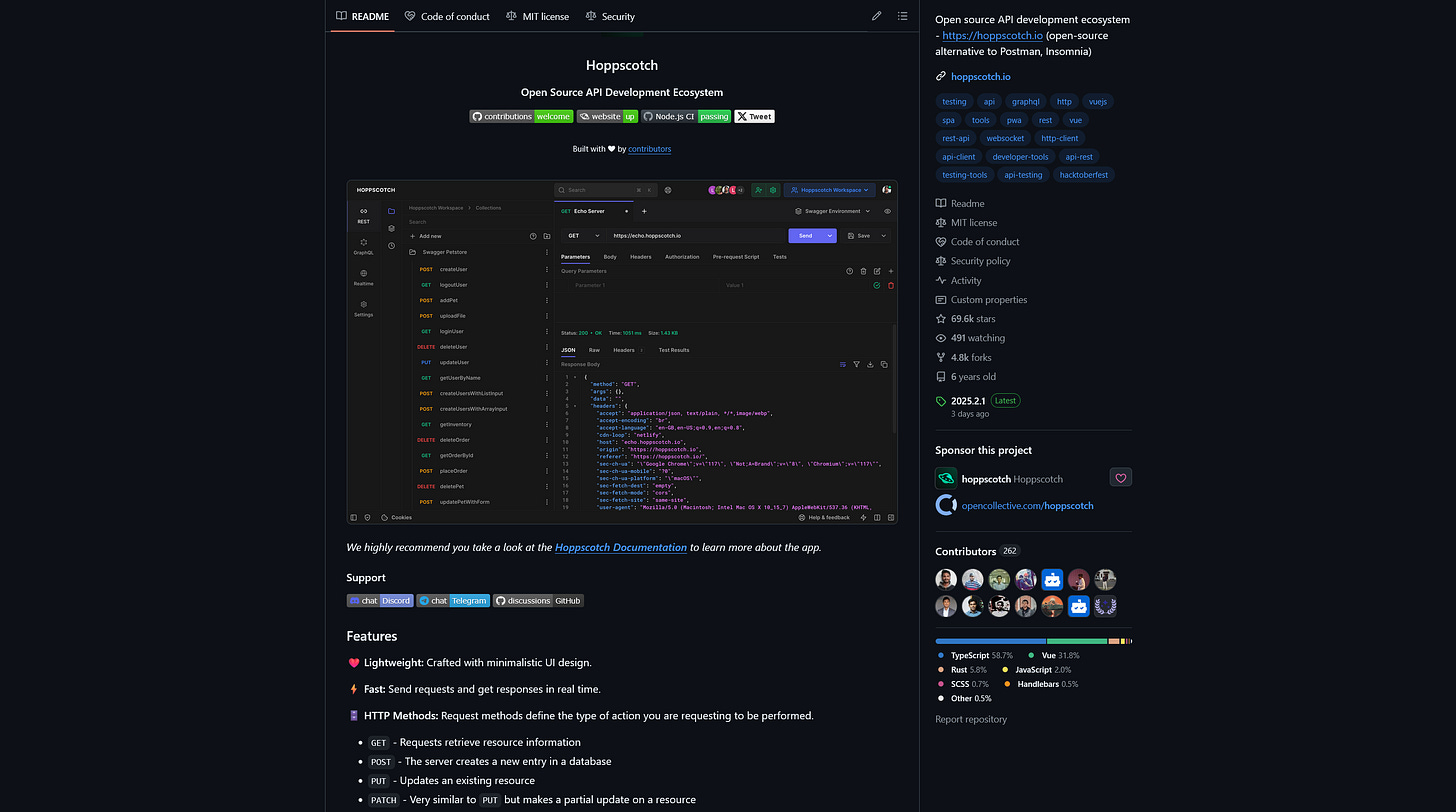The image size is (1456, 812).
Task: Click the TypeScript 58.7% language entry
Action: click(x=975, y=656)
